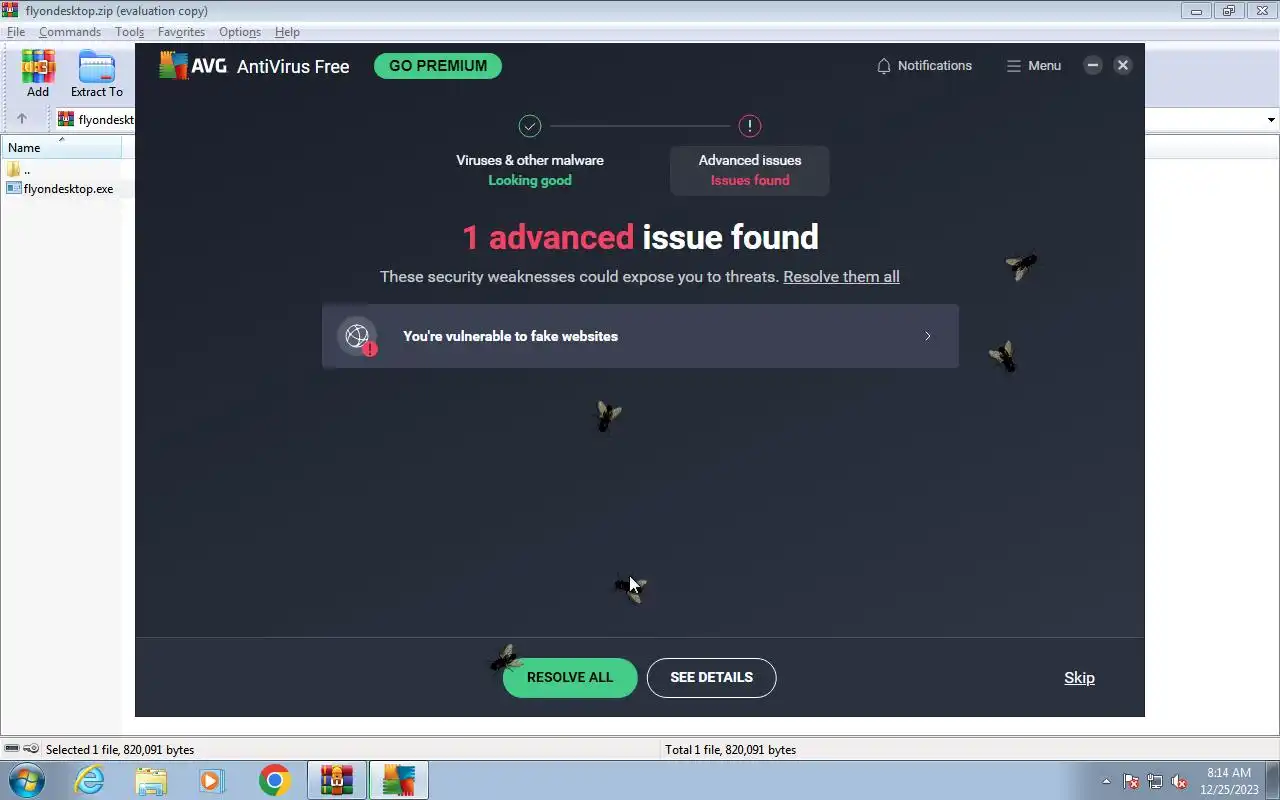
Task: Click Action Center flag tray icon
Action: click(x=1131, y=782)
